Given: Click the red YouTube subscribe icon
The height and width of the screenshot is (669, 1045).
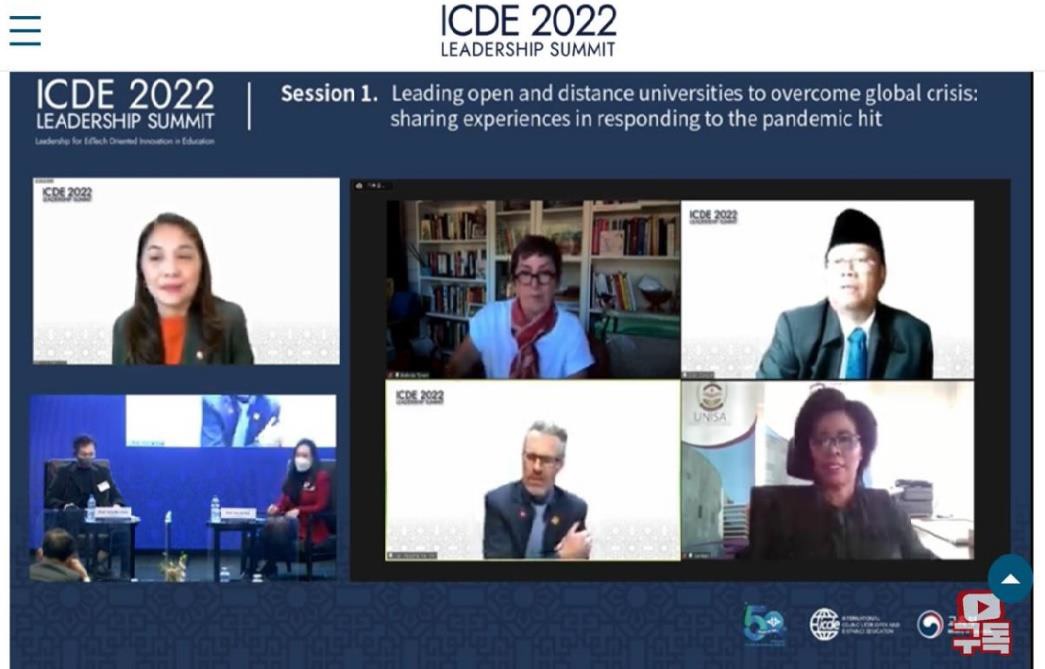Looking at the screenshot, I should point(982,622).
